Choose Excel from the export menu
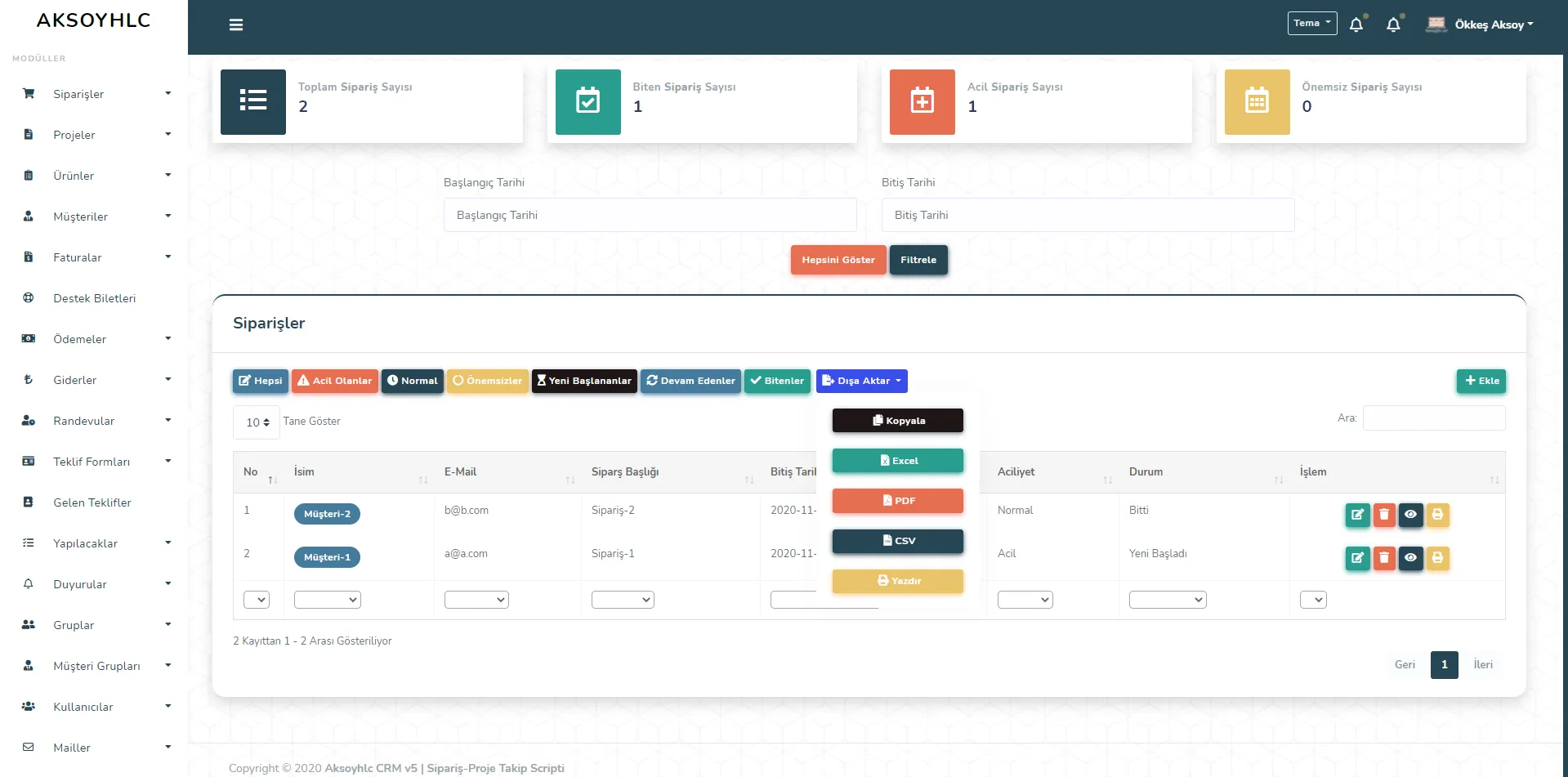This screenshot has height=777, width=1568. pos(898,461)
